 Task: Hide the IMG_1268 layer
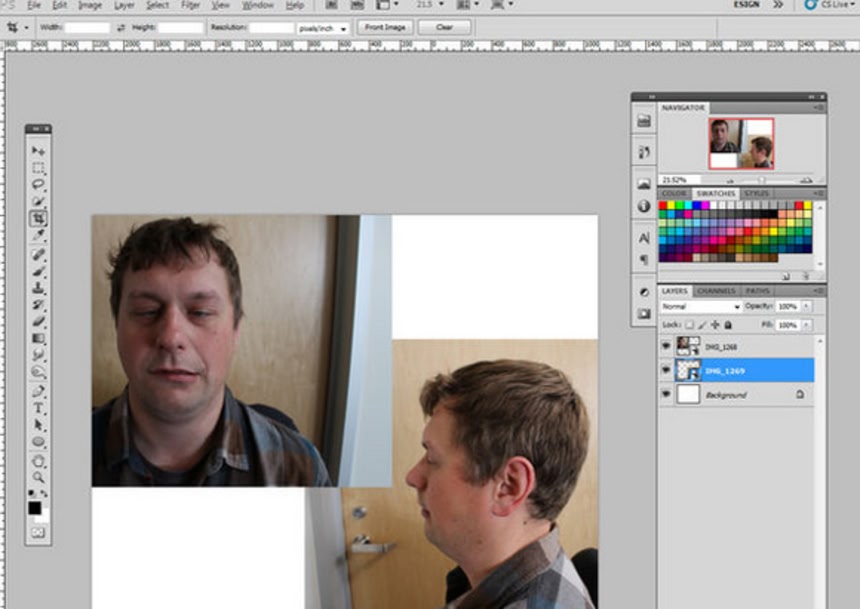click(667, 346)
